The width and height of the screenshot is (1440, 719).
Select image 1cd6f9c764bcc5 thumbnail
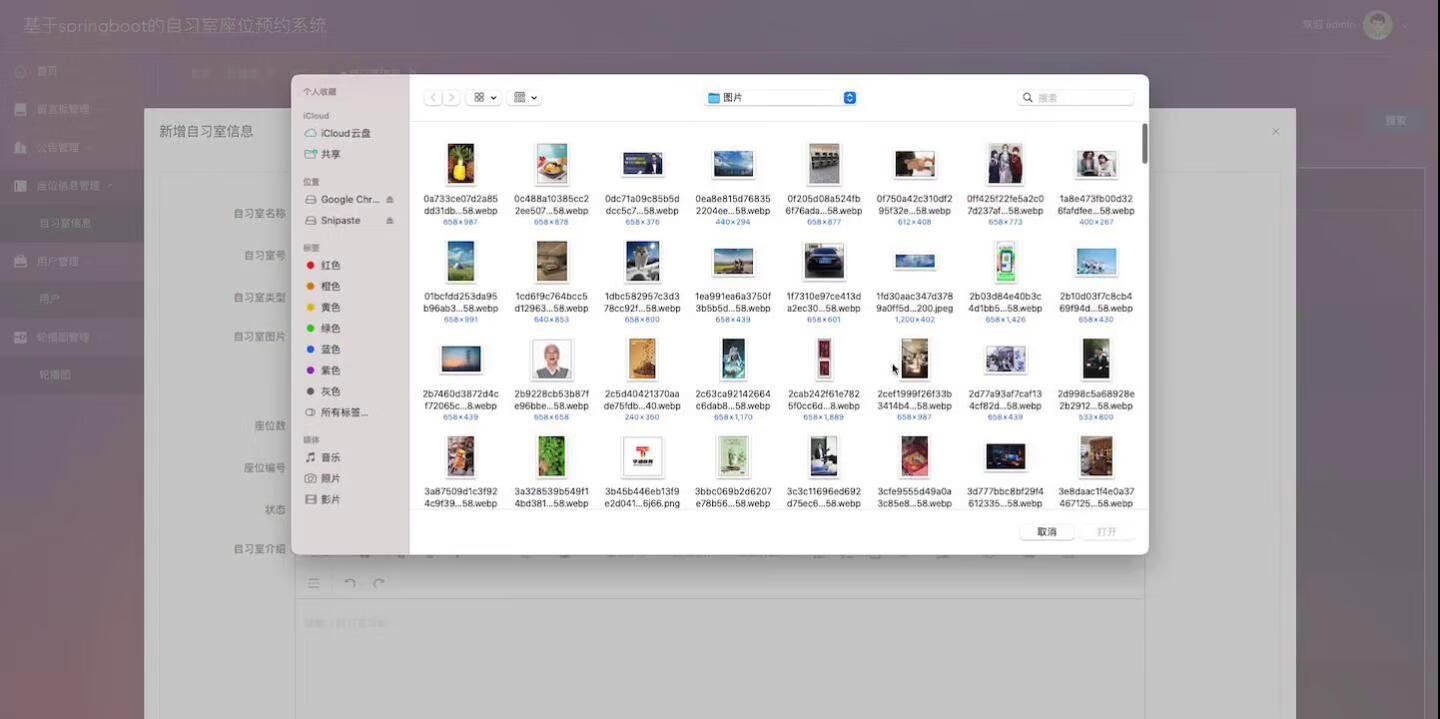552,261
